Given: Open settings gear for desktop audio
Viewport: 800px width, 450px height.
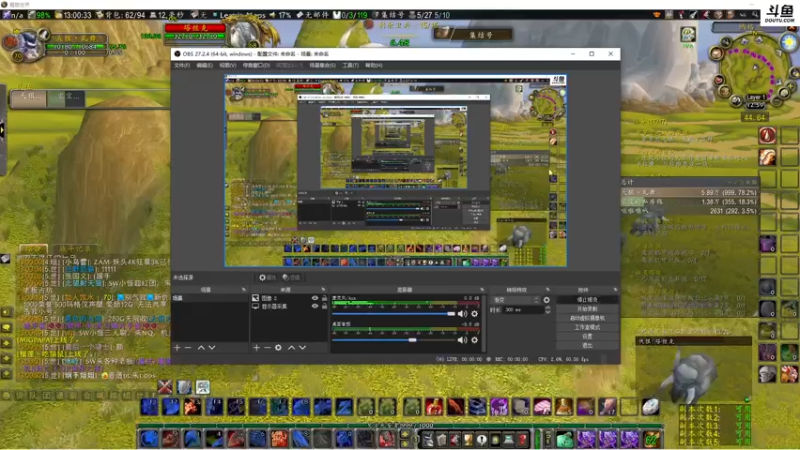Looking at the screenshot, I should click(x=474, y=340).
